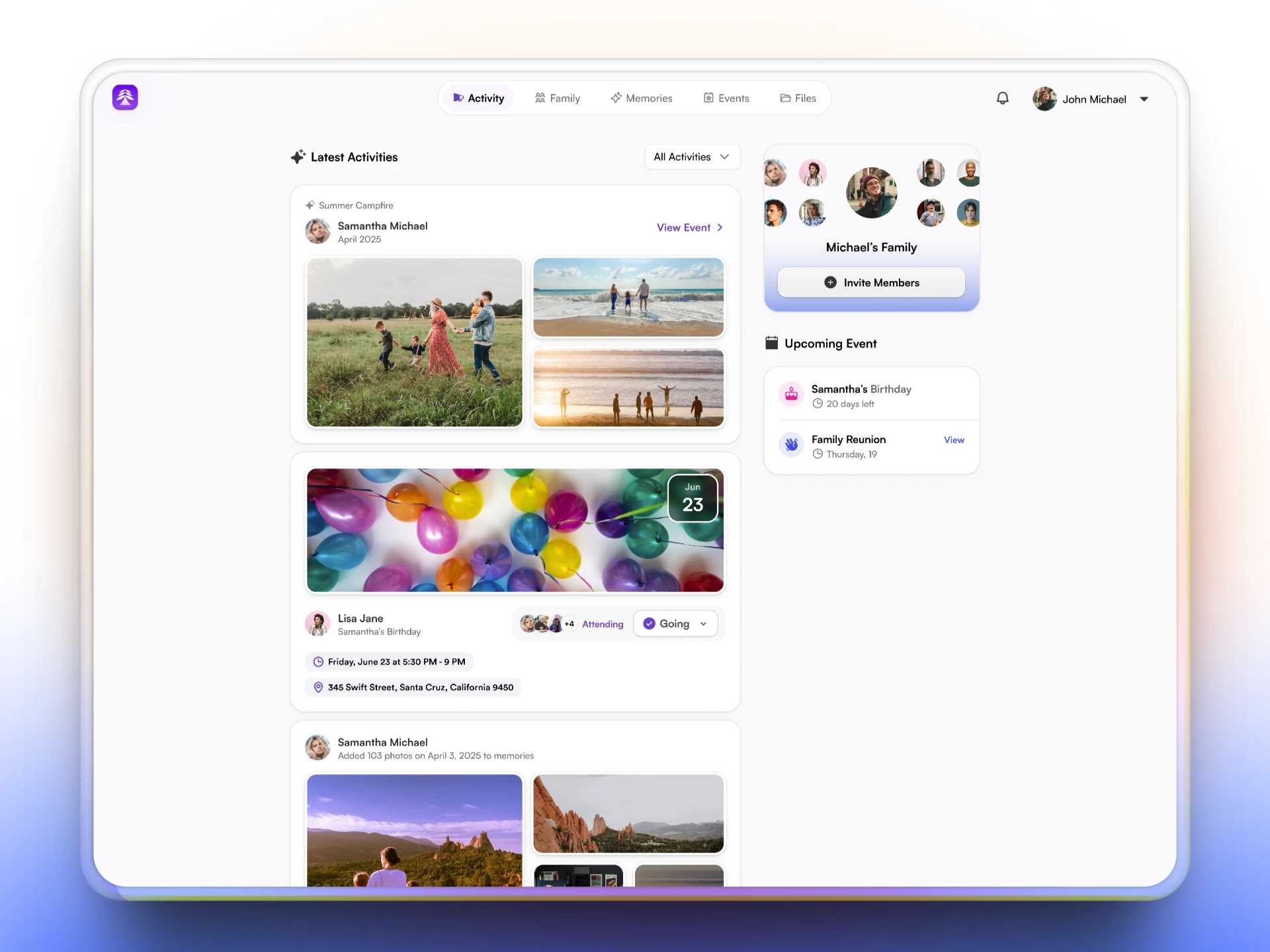Click the woman with pink background avatar
The image size is (1270, 952).
pos(812,173)
